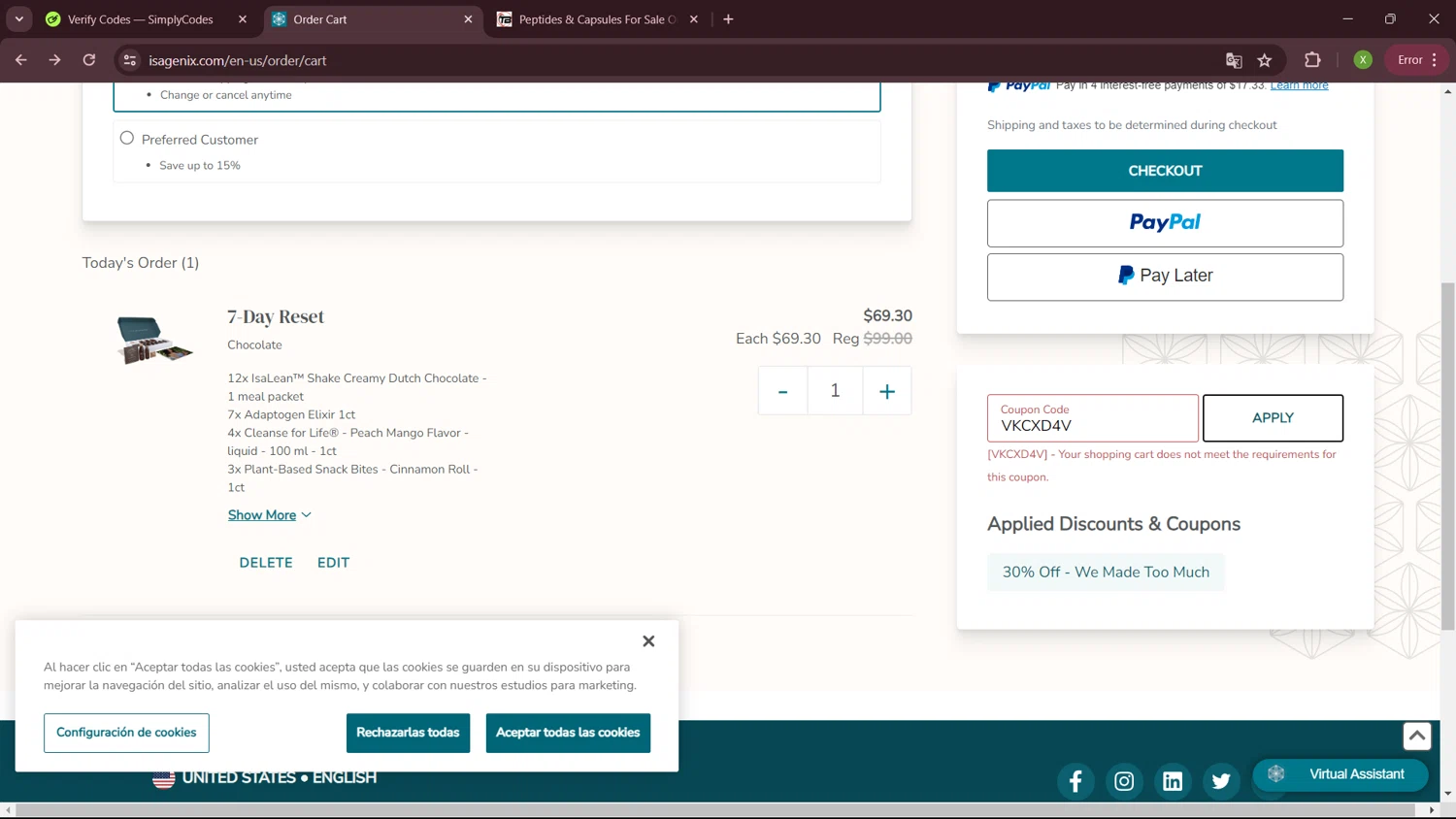The height and width of the screenshot is (819, 1456).
Task: Choose PayPal Pay Later button
Action: tap(1165, 277)
